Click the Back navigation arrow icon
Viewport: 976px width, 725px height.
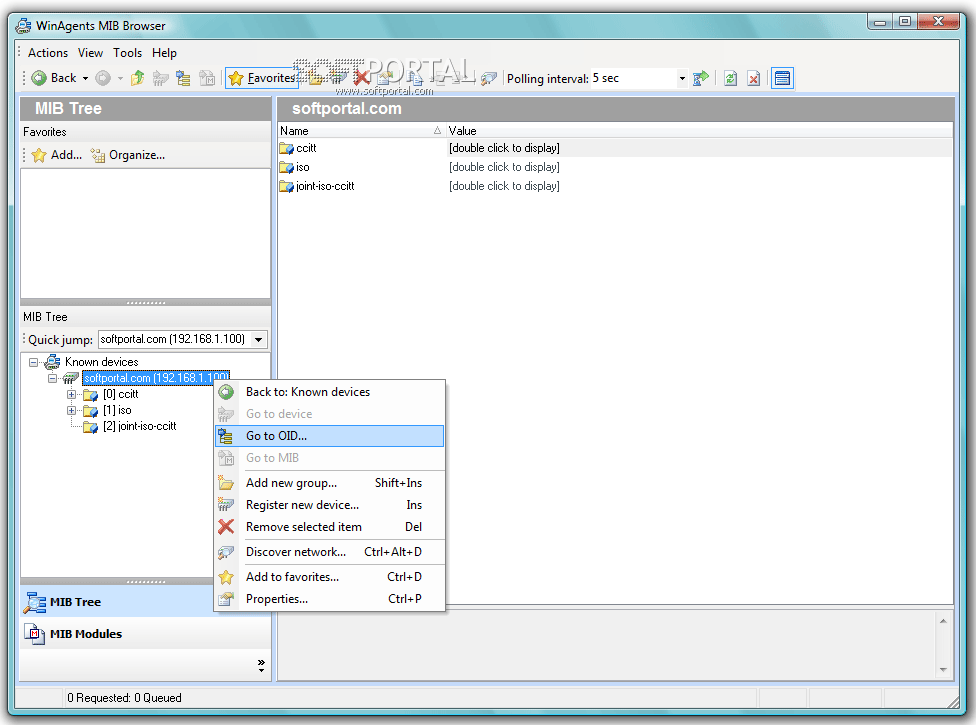(39, 78)
